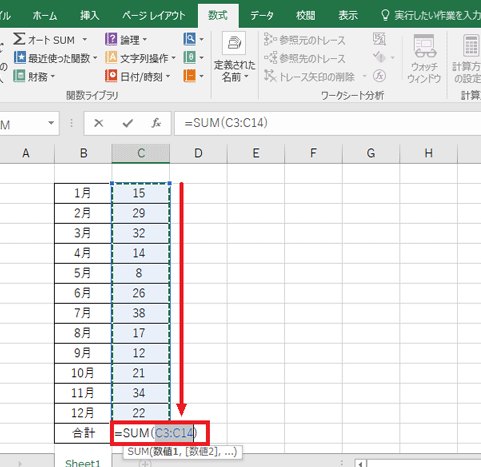This screenshot has height=467, width=481.
Task: Select column C header
Action: click(141, 153)
